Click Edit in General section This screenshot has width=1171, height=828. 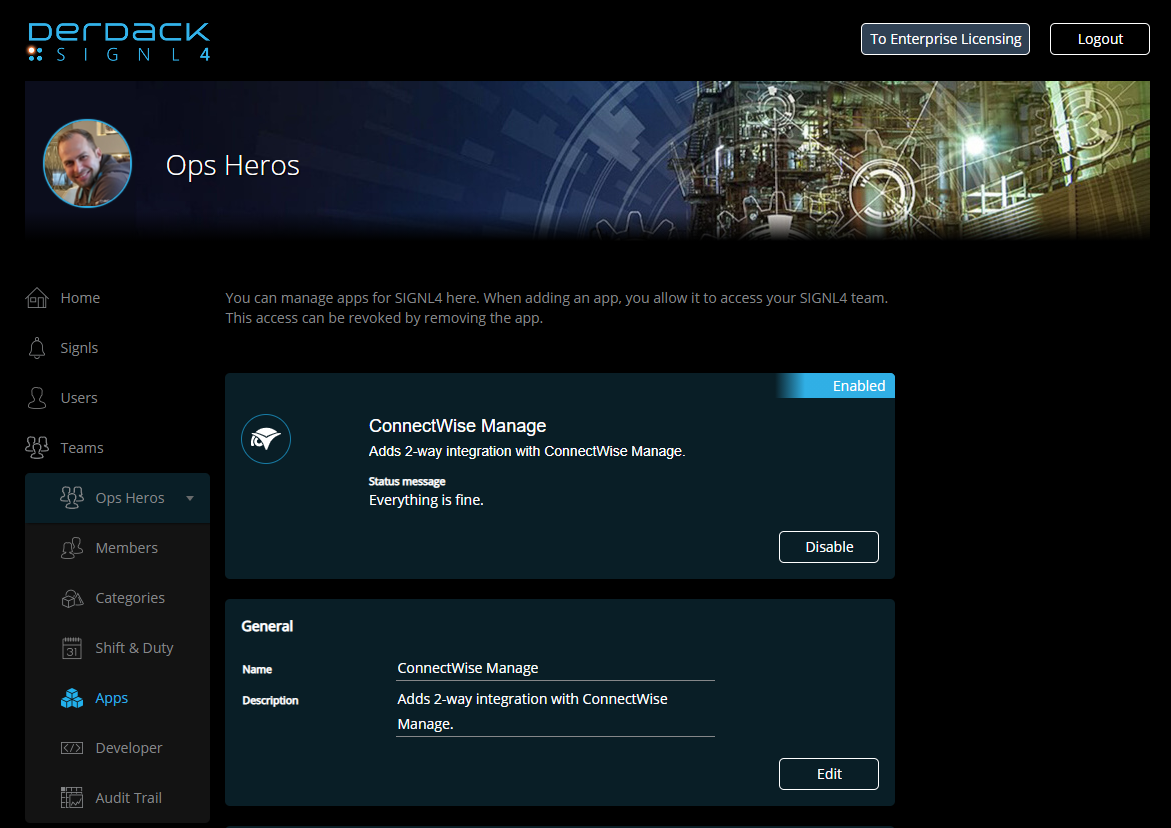click(828, 774)
